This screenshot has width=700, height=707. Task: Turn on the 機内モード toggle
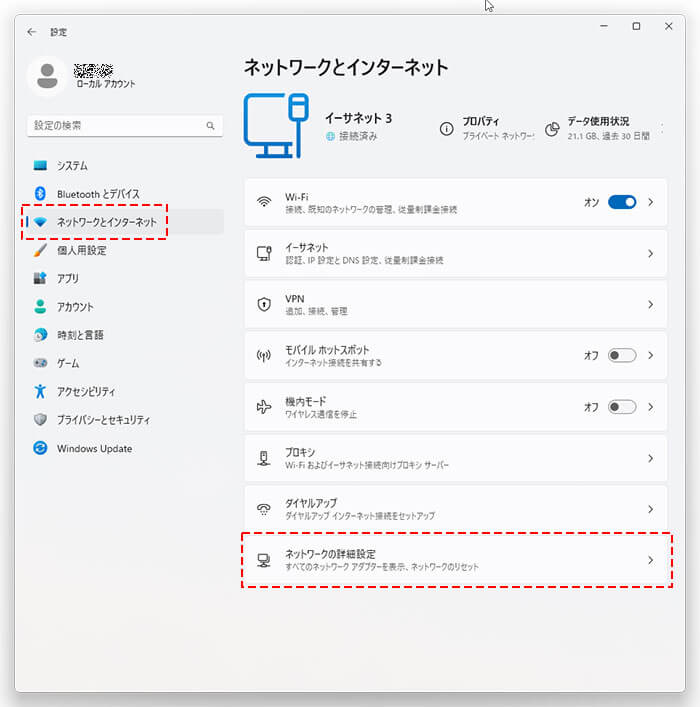(x=622, y=407)
